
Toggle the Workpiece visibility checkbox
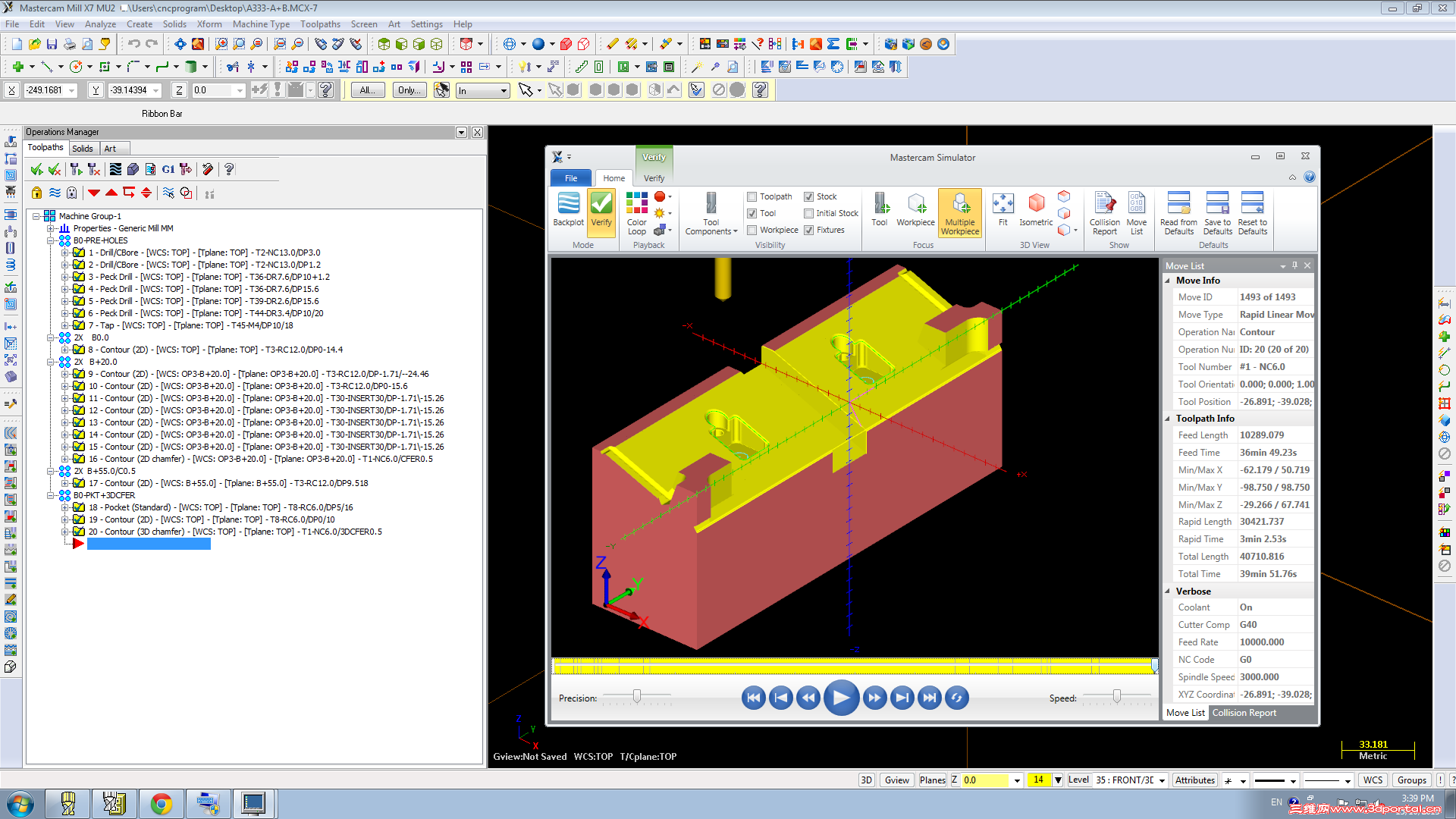coord(752,230)
